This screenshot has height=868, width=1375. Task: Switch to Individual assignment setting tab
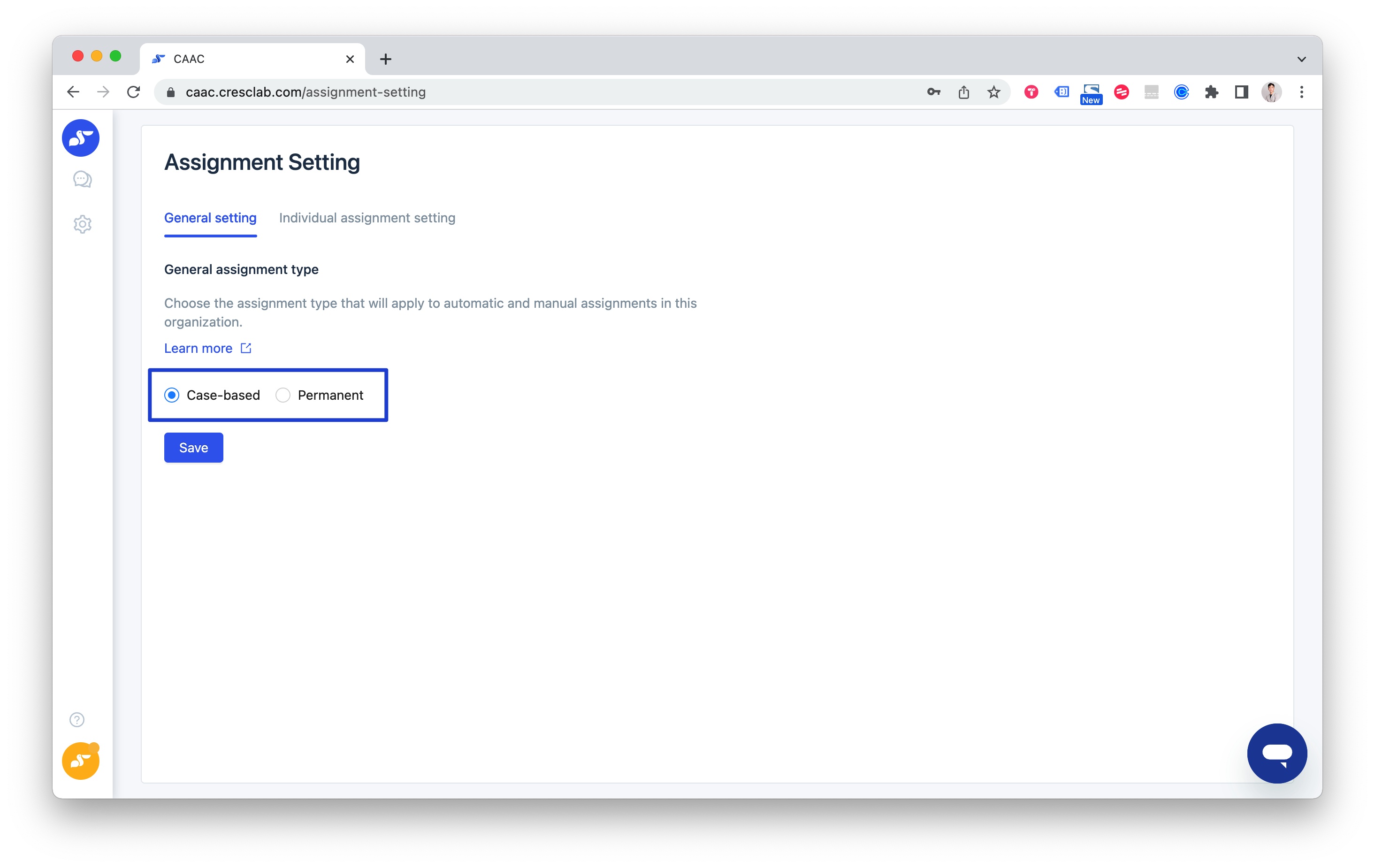click(367, 218)
